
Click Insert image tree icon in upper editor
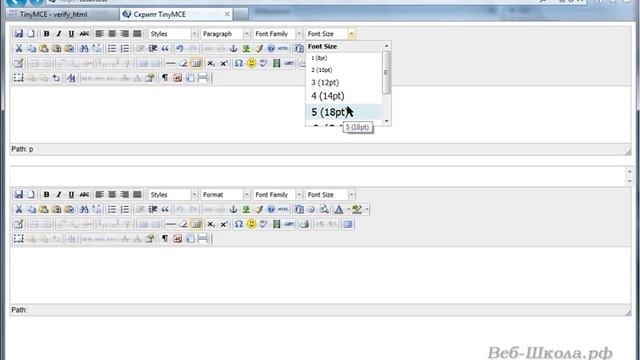246,49
